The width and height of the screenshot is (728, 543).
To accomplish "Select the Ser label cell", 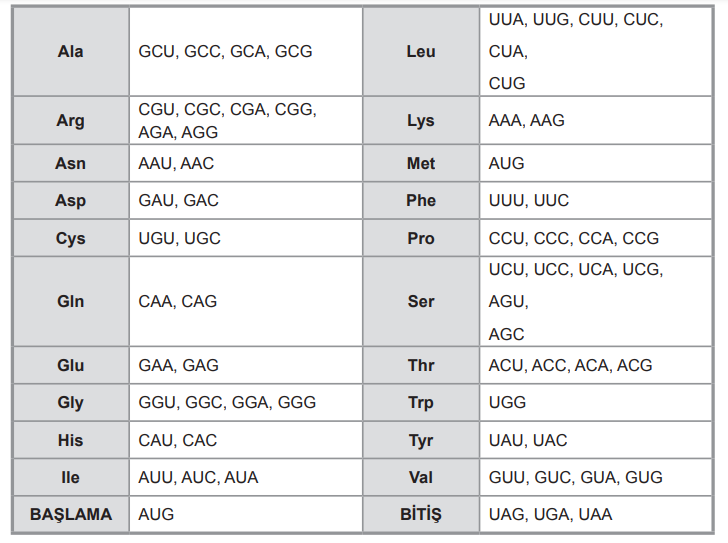I will 421,302.
